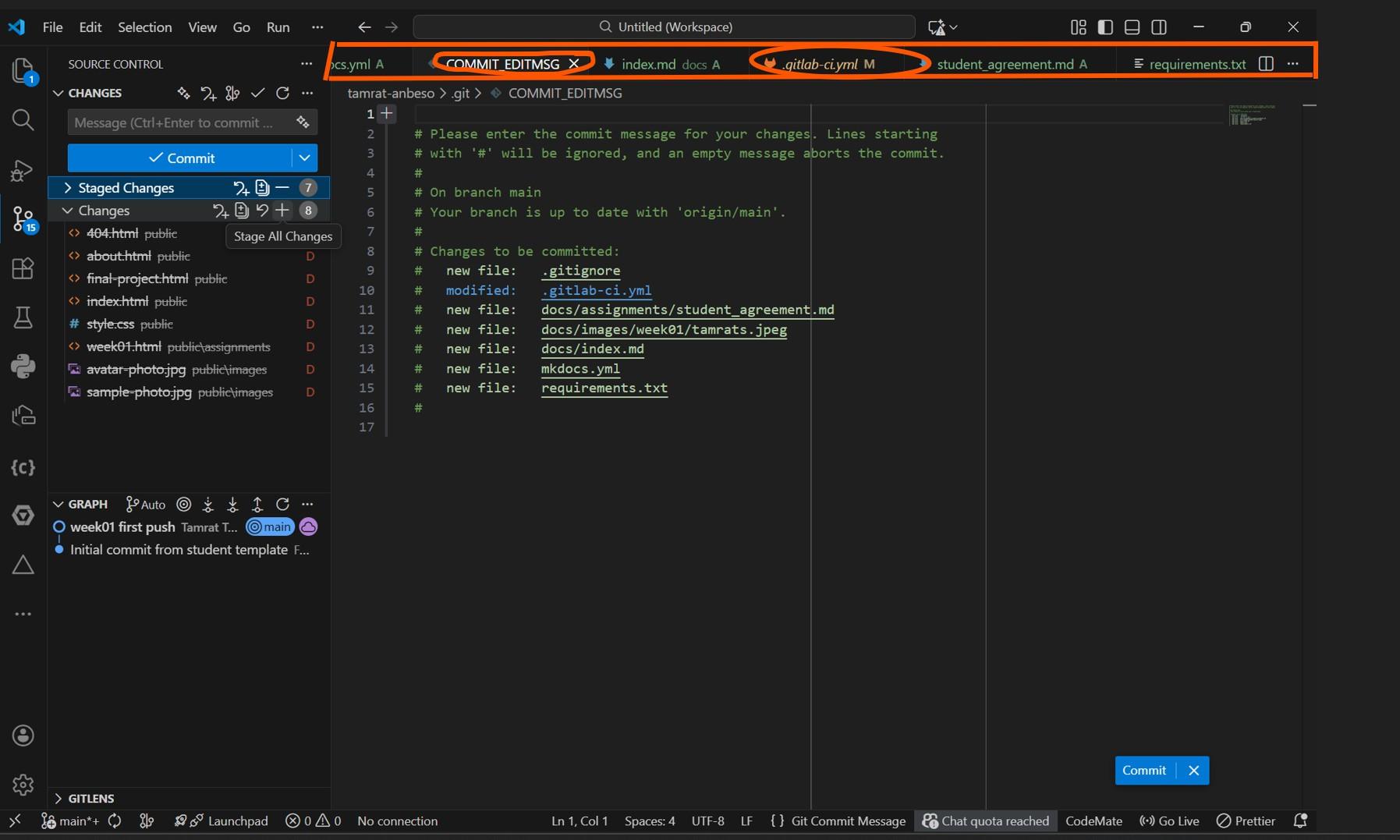Open Customize Layout icon in title bar
This screenshot has height=840, width=1400.
pos(1079,27)
